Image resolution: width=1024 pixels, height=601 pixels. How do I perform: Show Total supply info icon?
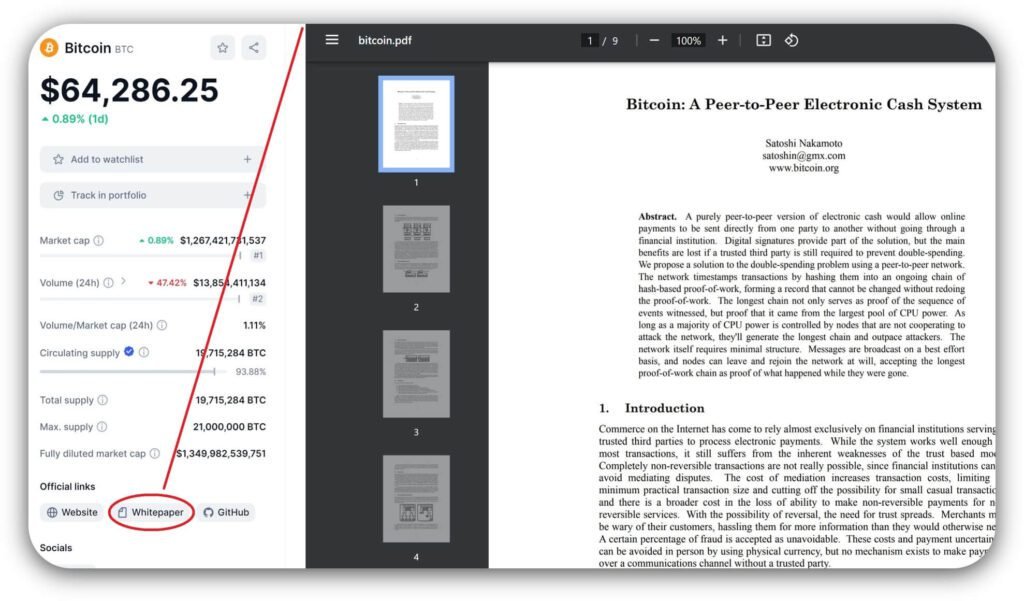pos(103,400)
